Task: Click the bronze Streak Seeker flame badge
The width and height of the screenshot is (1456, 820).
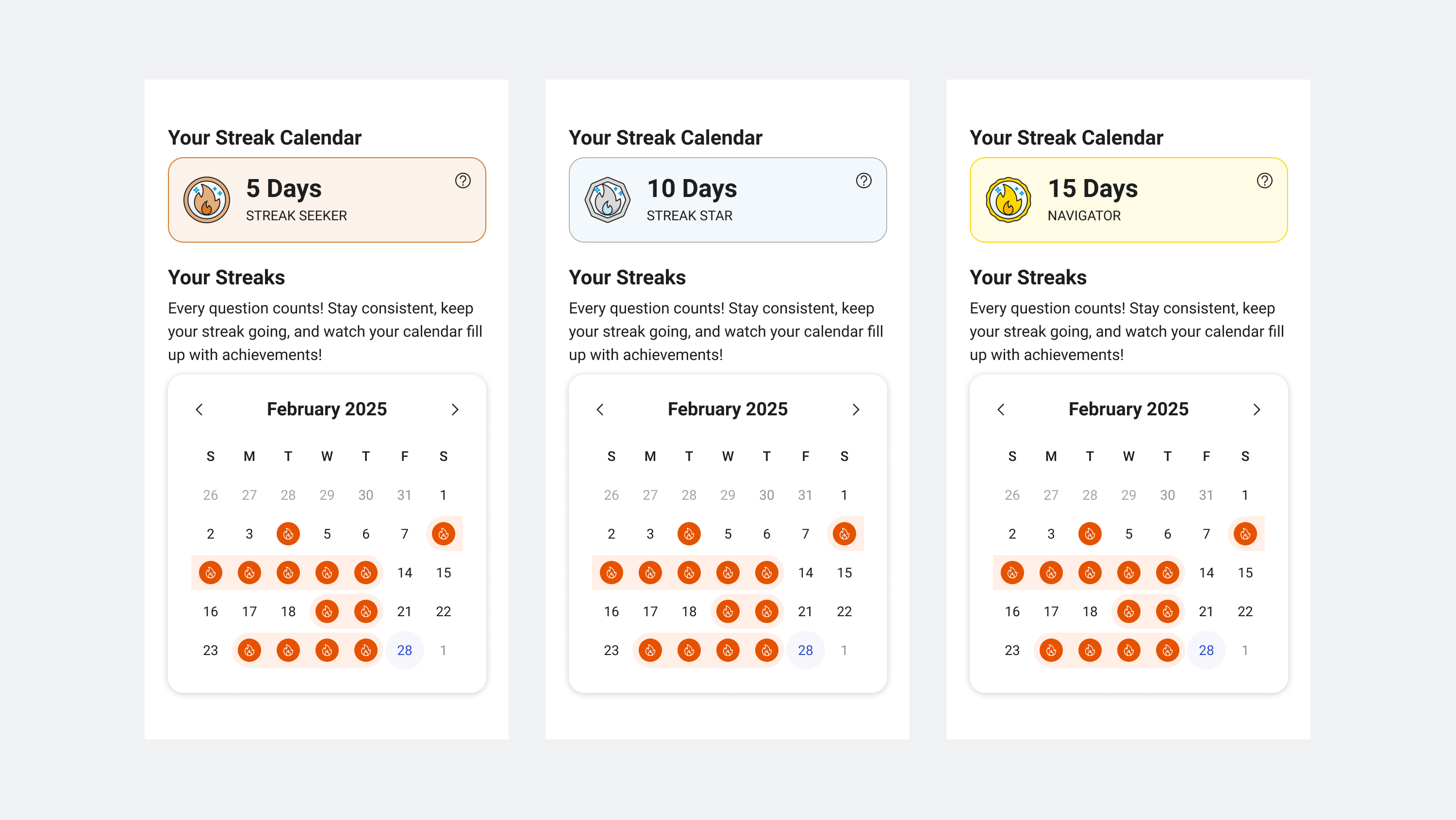Action: (207, 200)
